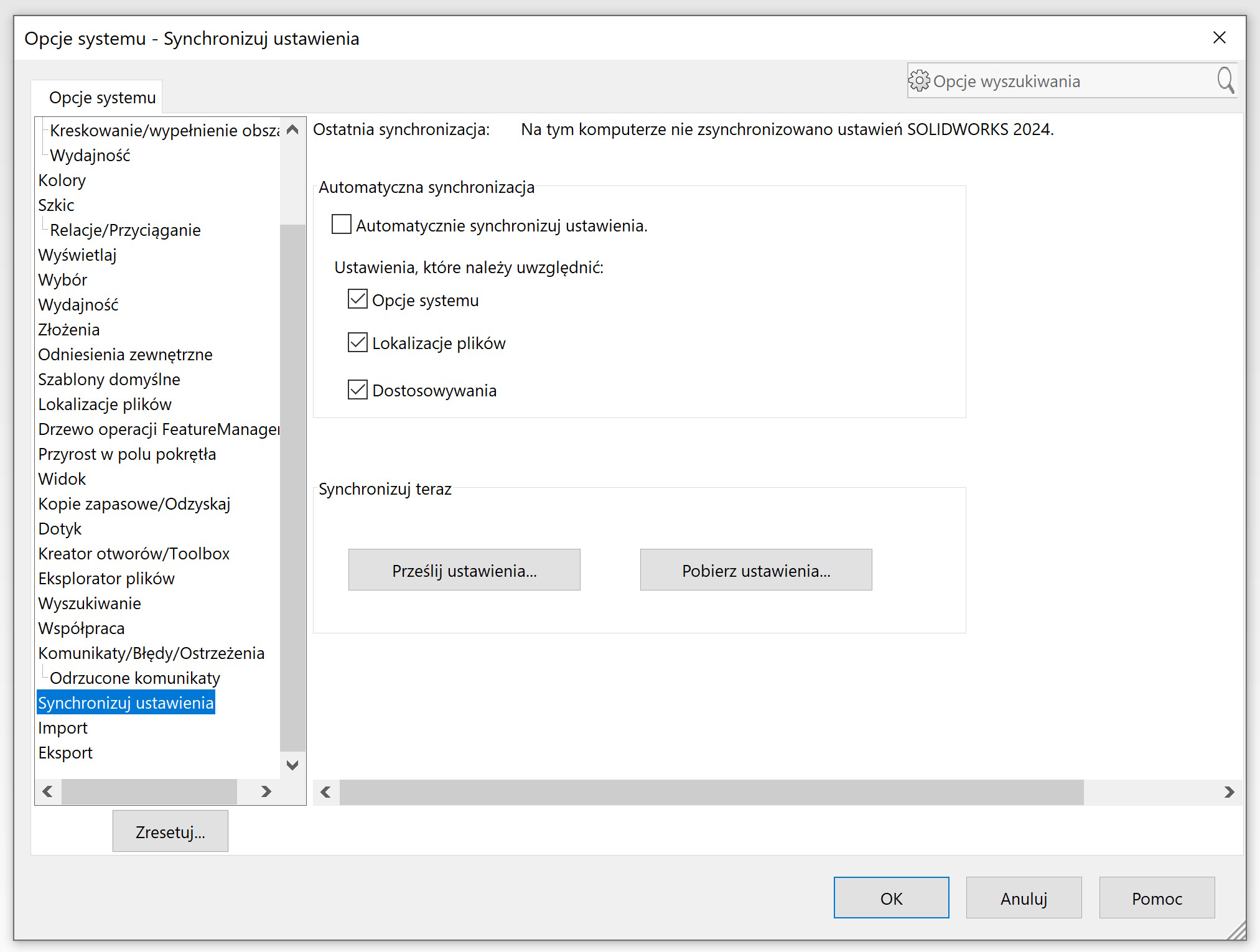Select Lokalizacje plików in the tree
The image size is (1260, 952).
coord(105,404)
